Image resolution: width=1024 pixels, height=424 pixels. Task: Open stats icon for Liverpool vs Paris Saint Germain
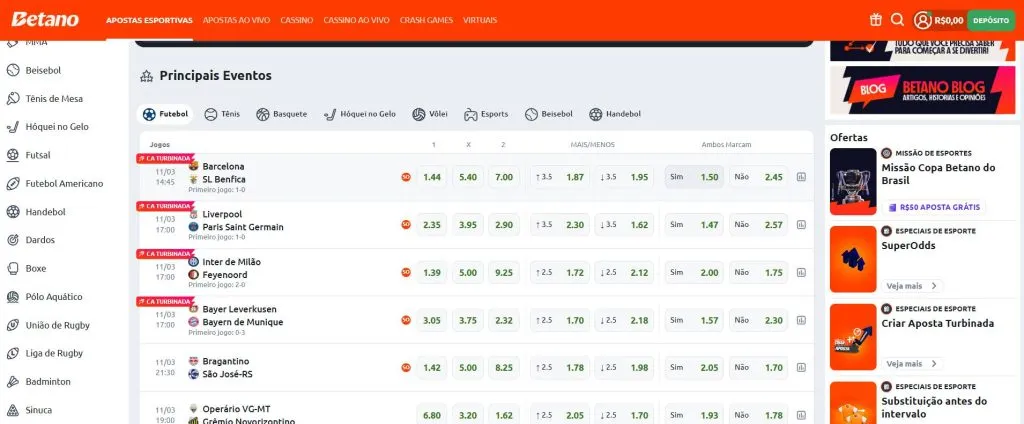pos(801,225)
